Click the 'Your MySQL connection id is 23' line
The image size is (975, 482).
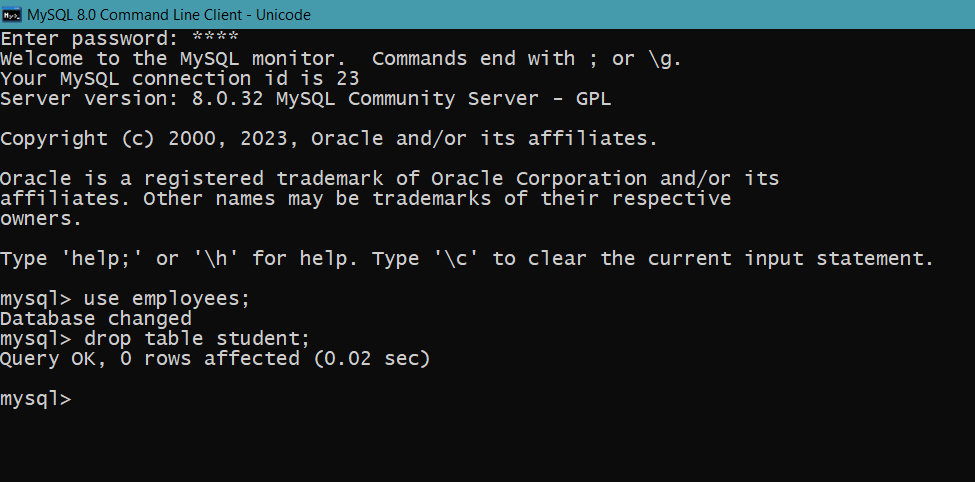tap(180, 78)
